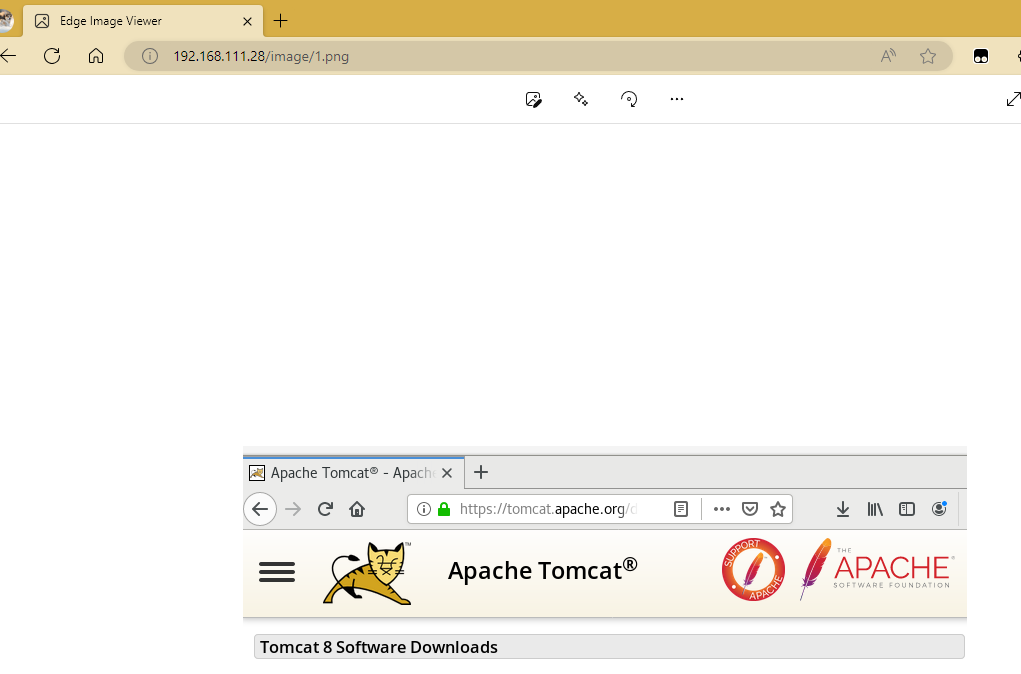
Task: Expand the image viewer to full screen
Action: pyautogui.click(x=1013, y=99)
